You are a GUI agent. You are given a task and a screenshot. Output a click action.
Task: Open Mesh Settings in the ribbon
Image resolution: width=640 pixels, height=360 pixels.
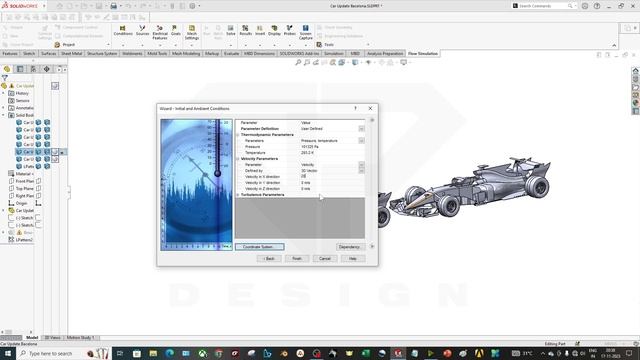click(x=191, y=32)
